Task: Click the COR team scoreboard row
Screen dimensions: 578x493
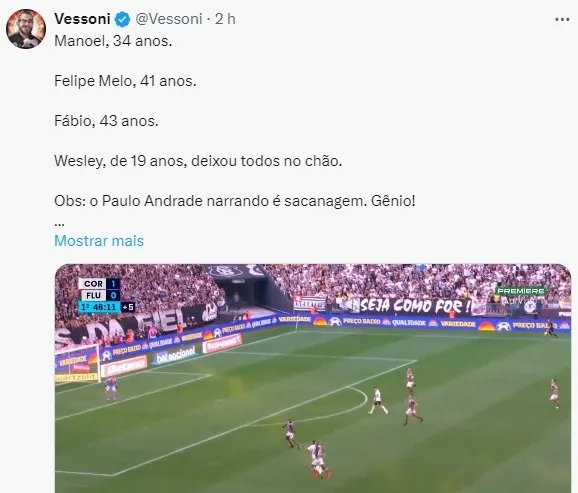Action: click(x=99, y=284)
